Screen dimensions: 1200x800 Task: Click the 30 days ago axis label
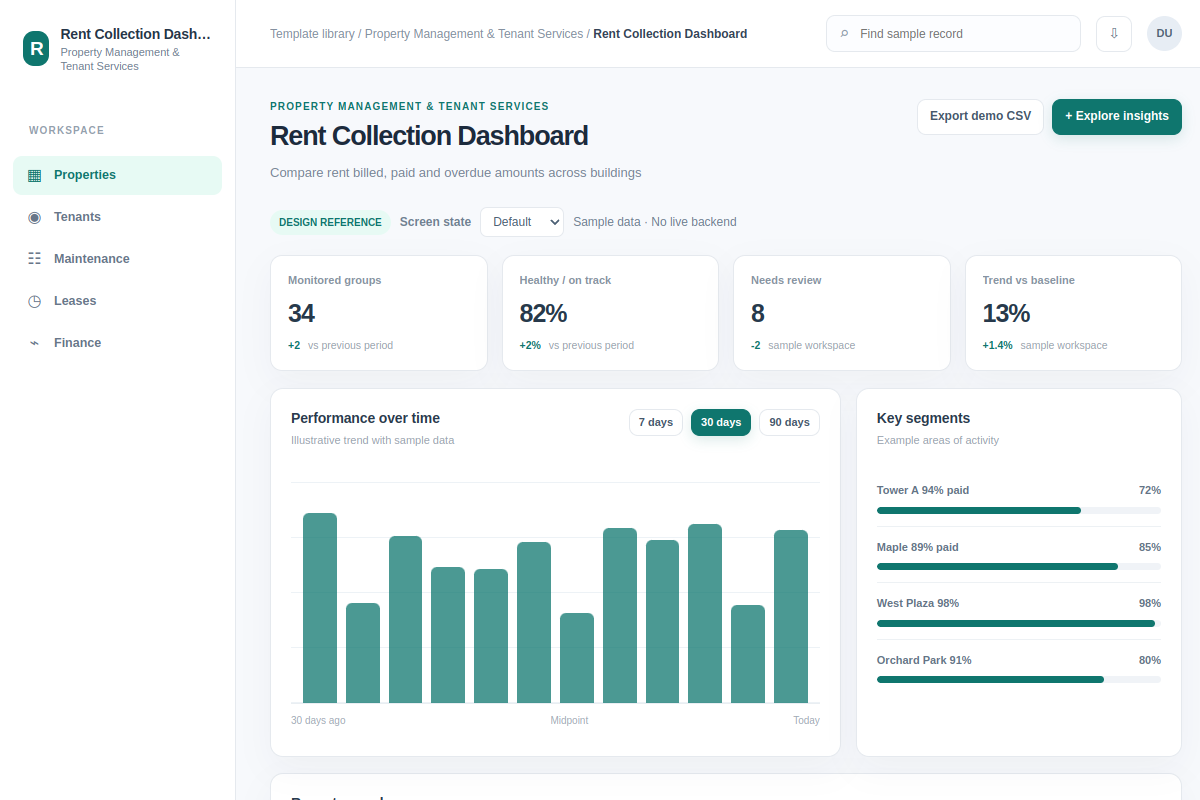pos(318,720)
